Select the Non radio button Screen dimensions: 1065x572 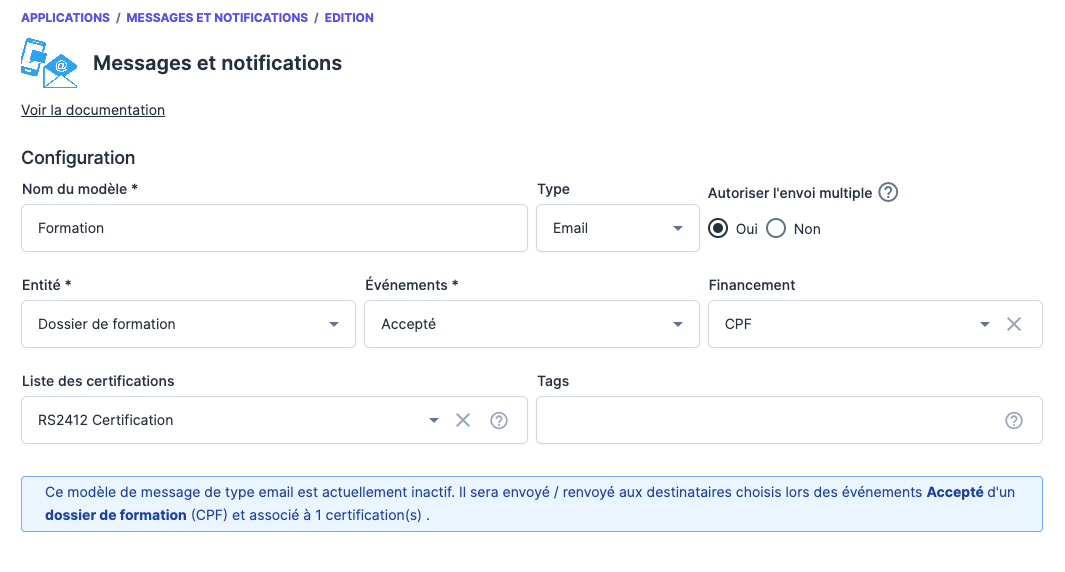[x=776, y=229]
